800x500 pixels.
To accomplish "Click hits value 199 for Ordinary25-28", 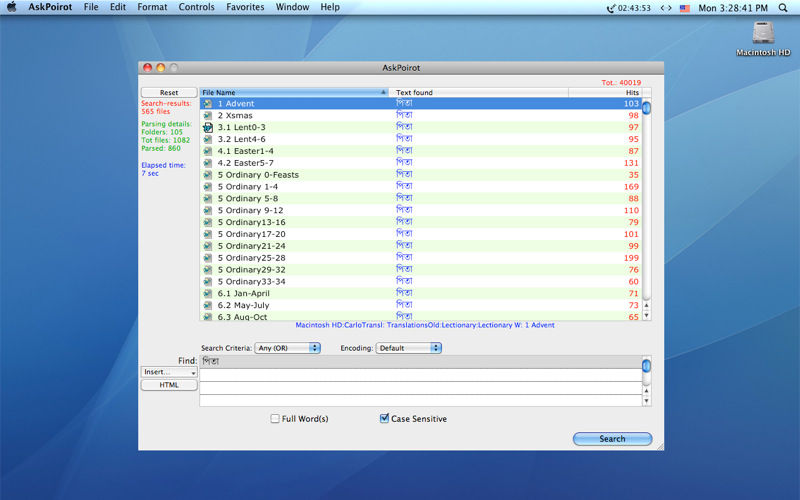I will click(x=631, y=258).
